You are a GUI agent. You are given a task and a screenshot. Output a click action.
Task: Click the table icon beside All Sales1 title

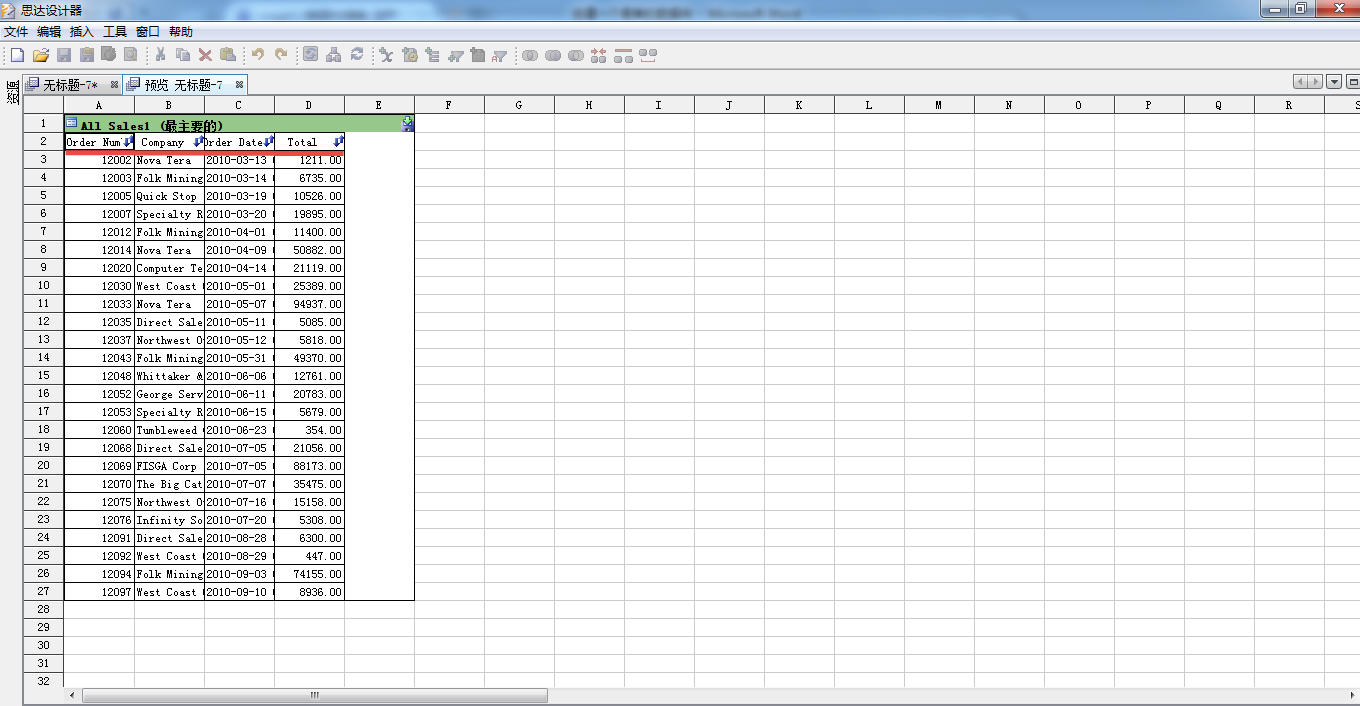71,124
